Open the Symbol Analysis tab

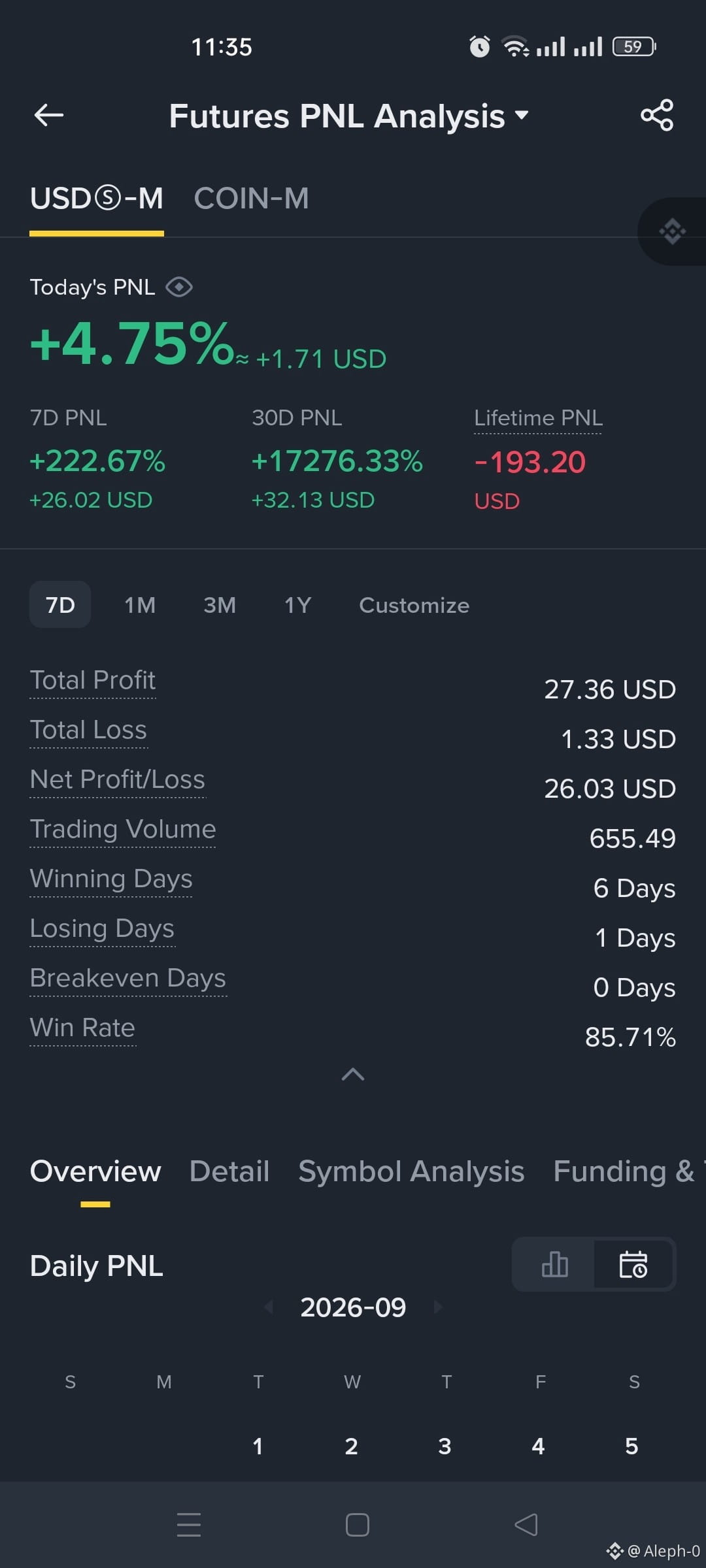click(411, 1171)
